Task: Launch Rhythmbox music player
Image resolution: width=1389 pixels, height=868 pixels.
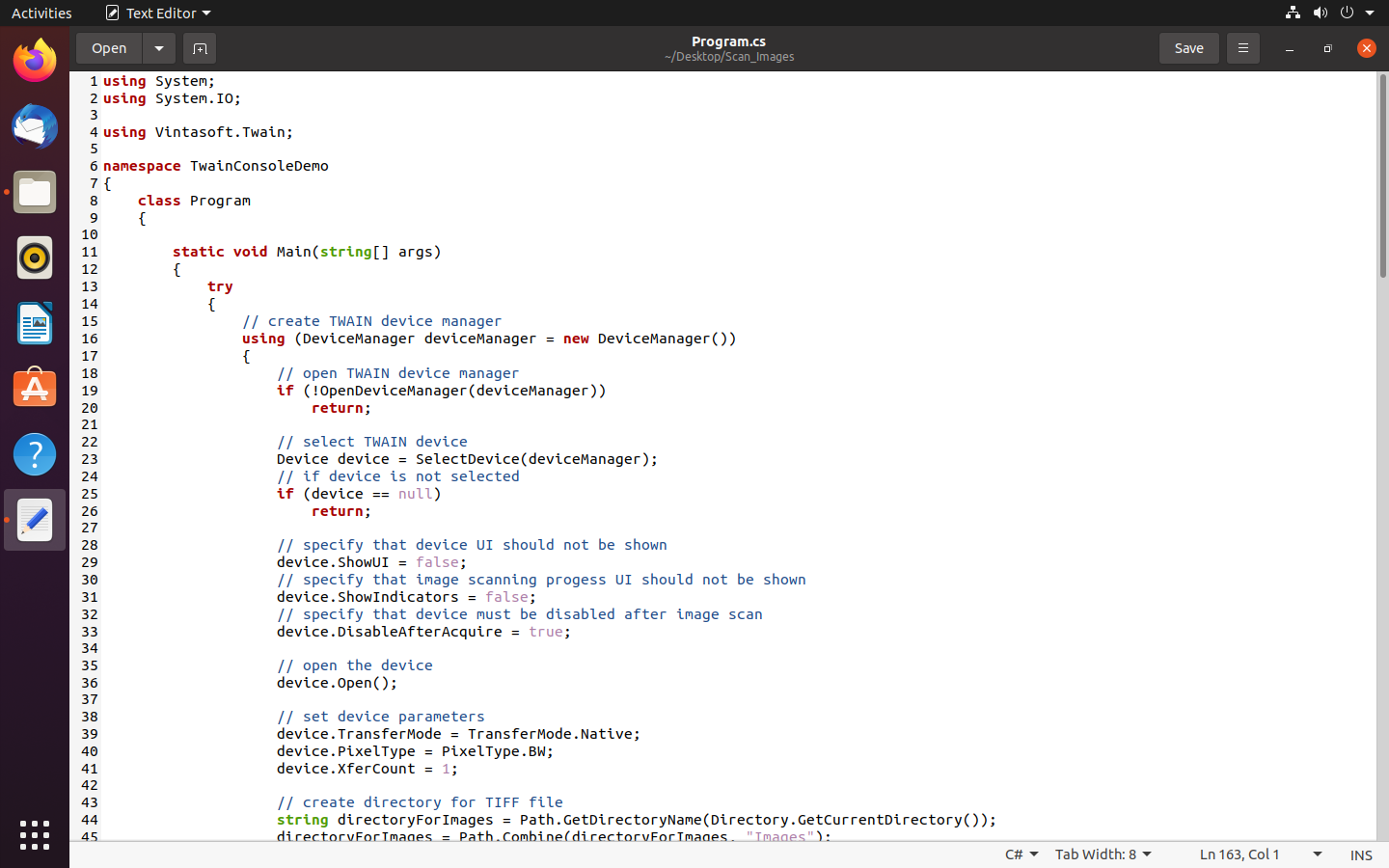Action: pos(35,258)
